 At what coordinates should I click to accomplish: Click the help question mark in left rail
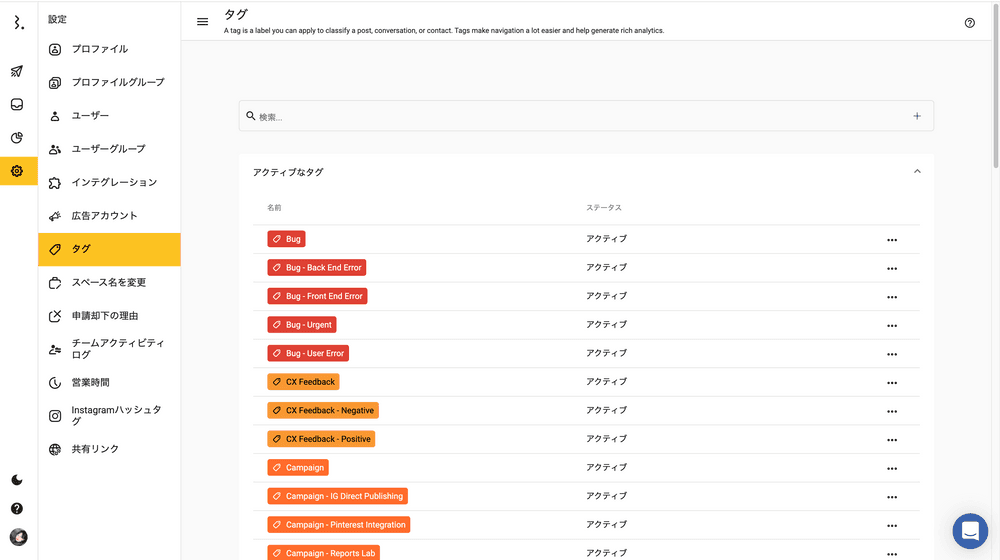pos(17,509)
